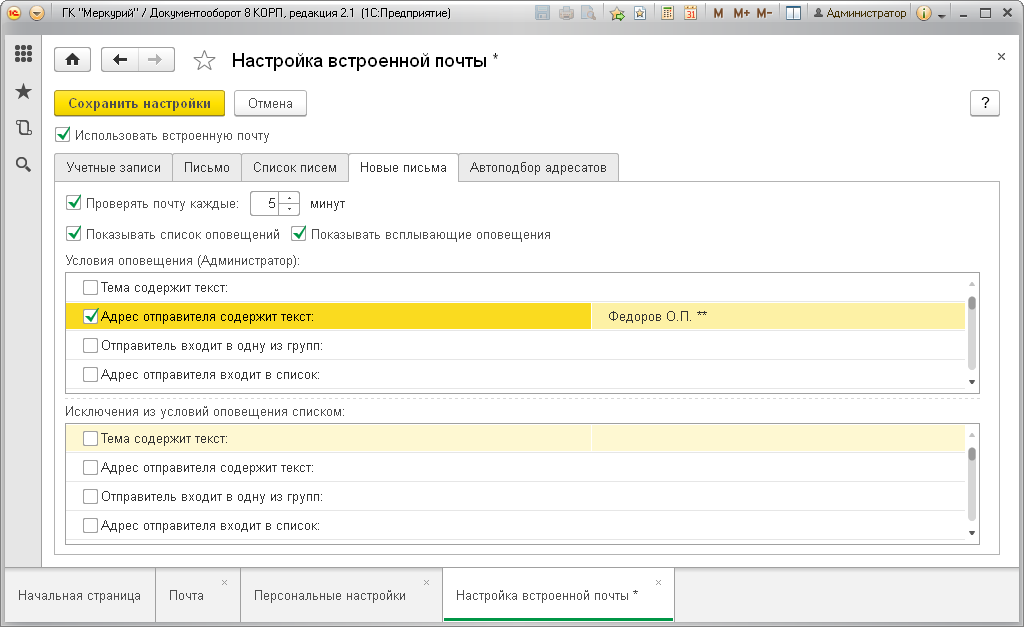Screen dimensions: 1024x627
Task: Click the Save (floppy disk) toolbar icon
Action: [542, 13]
